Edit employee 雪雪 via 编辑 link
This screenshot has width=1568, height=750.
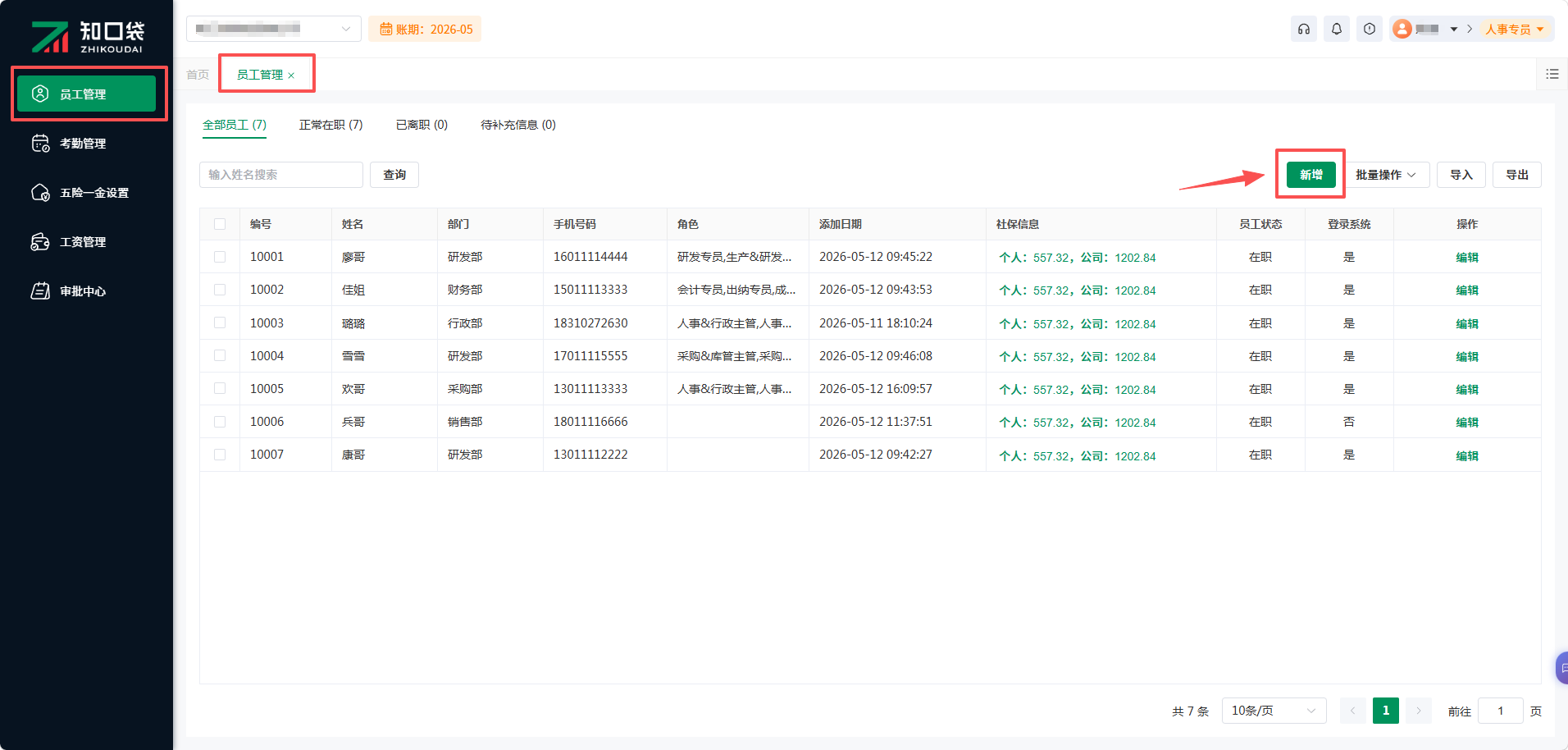click(x=1467, y=357)
